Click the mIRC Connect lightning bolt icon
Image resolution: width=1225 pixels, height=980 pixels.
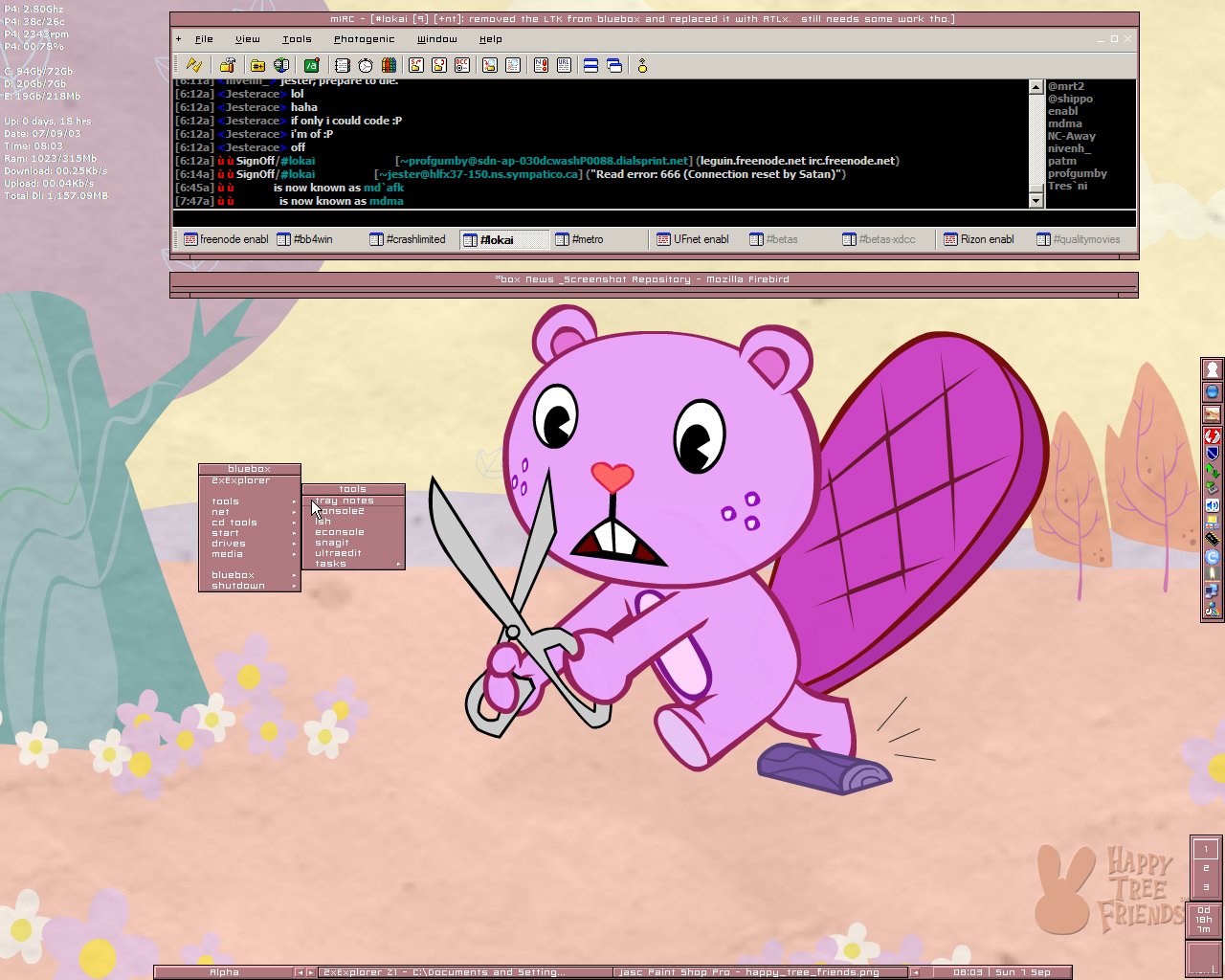[x=194, y=65]
